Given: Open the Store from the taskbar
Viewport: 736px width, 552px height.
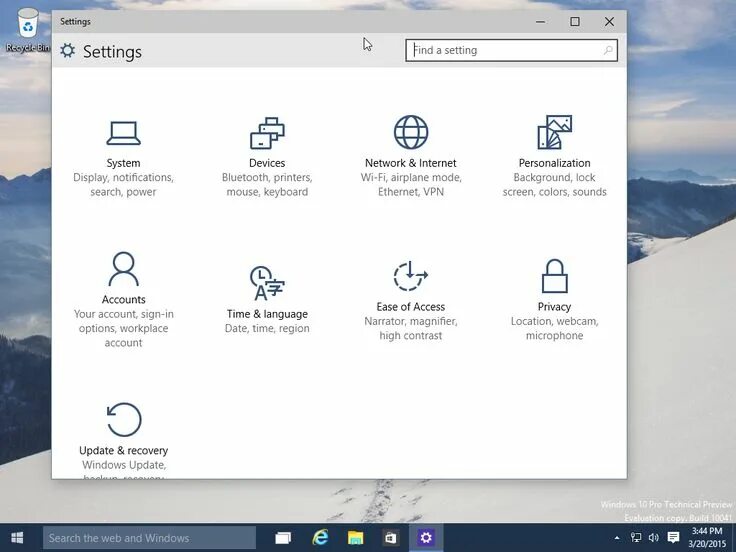Looking at the screenshot, I should (391, 538).
